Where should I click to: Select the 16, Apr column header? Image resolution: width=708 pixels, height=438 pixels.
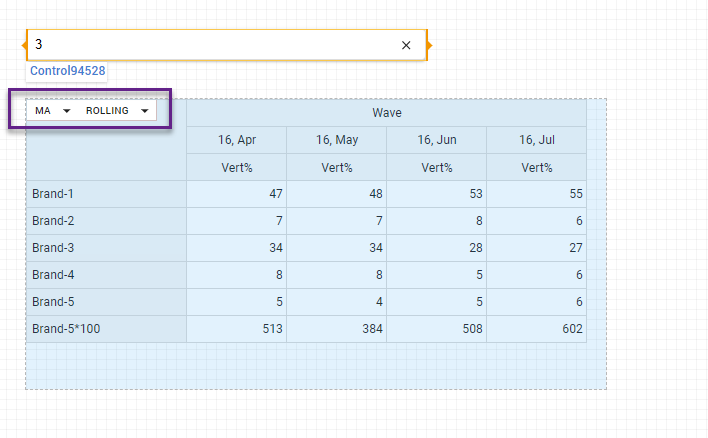click(x=236, y=140)
